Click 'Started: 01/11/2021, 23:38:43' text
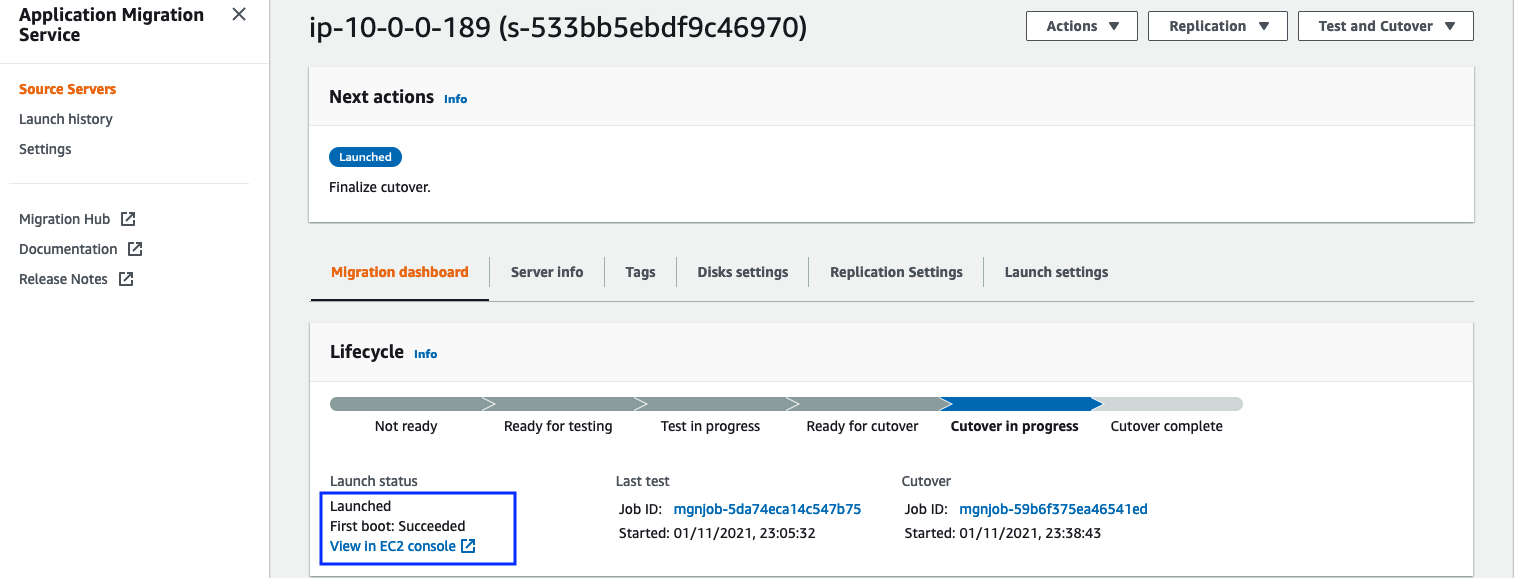1525x578 pixels. pos(1003,533)
